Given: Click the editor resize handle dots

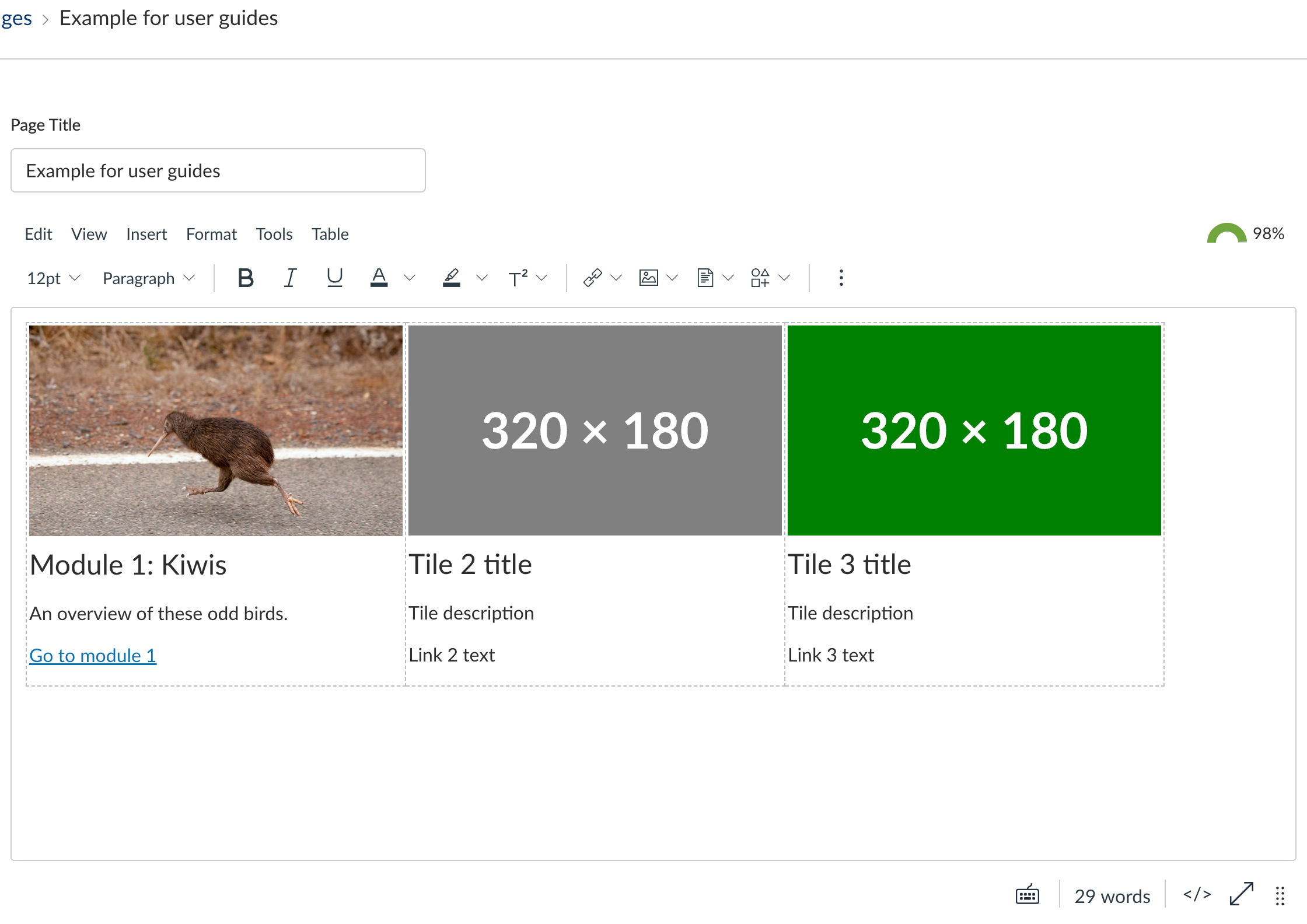Looking at the screenshot, I should coord(1280,896).
